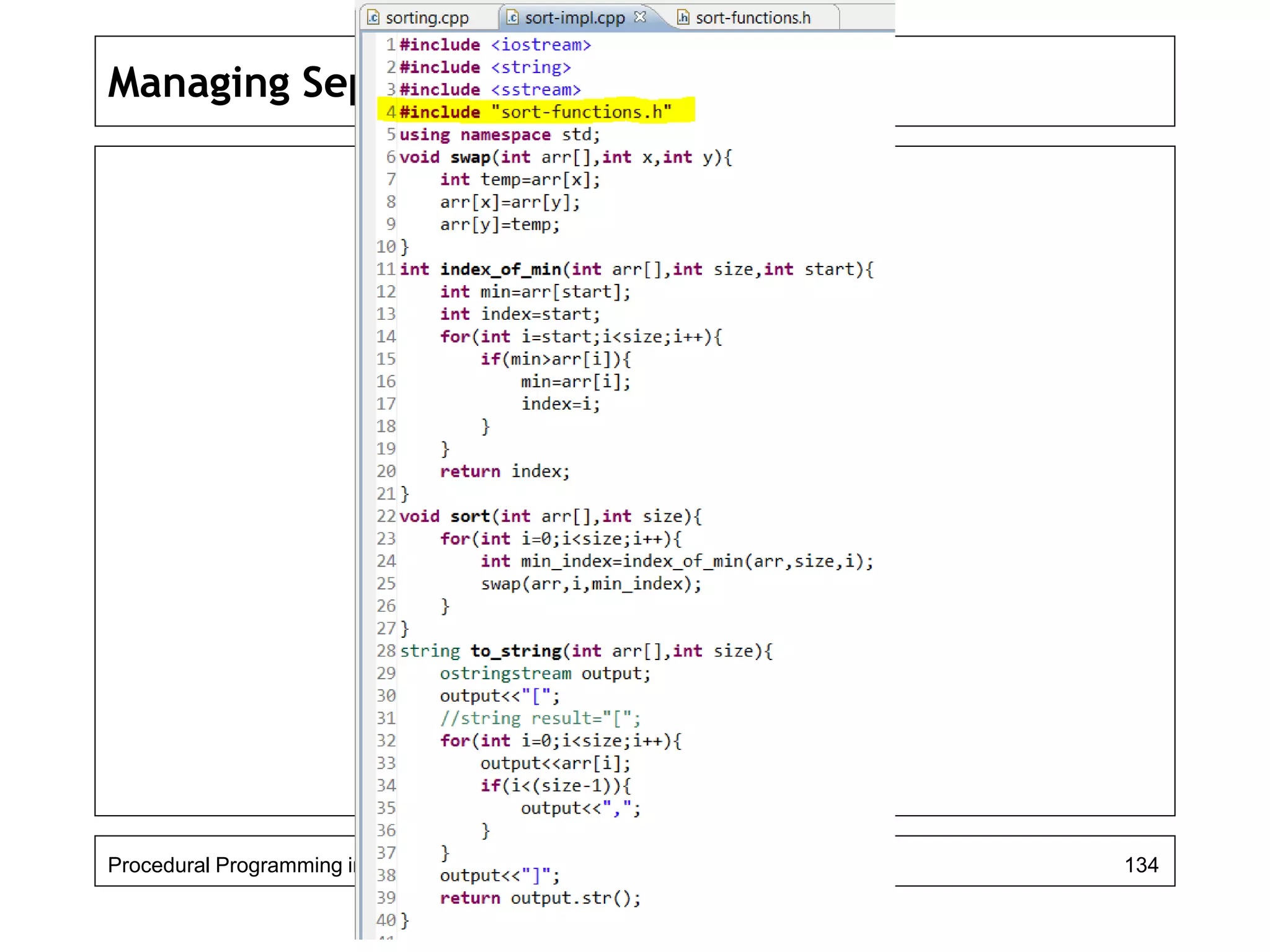
Task: Click the return index; line
Action: coord(505,472)
